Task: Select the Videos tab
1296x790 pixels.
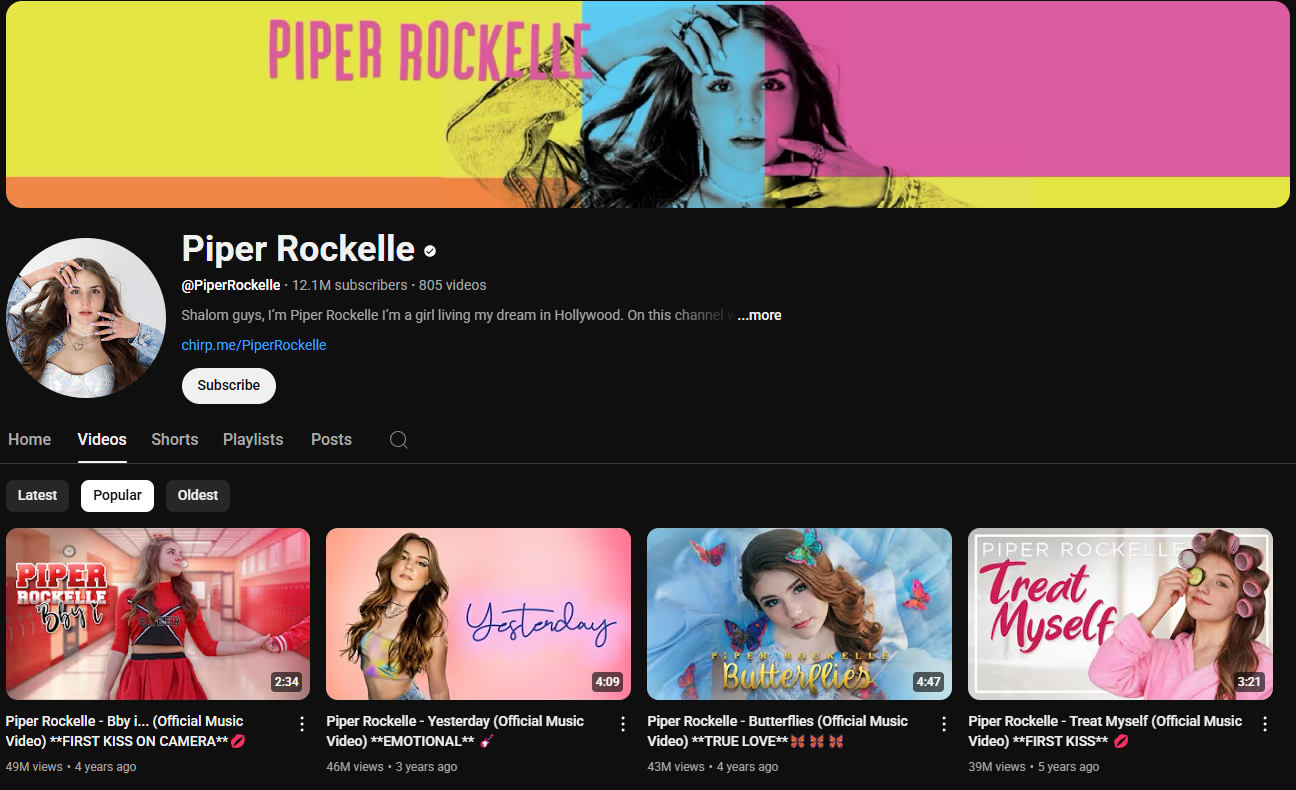Action: (x=102, y=439)
